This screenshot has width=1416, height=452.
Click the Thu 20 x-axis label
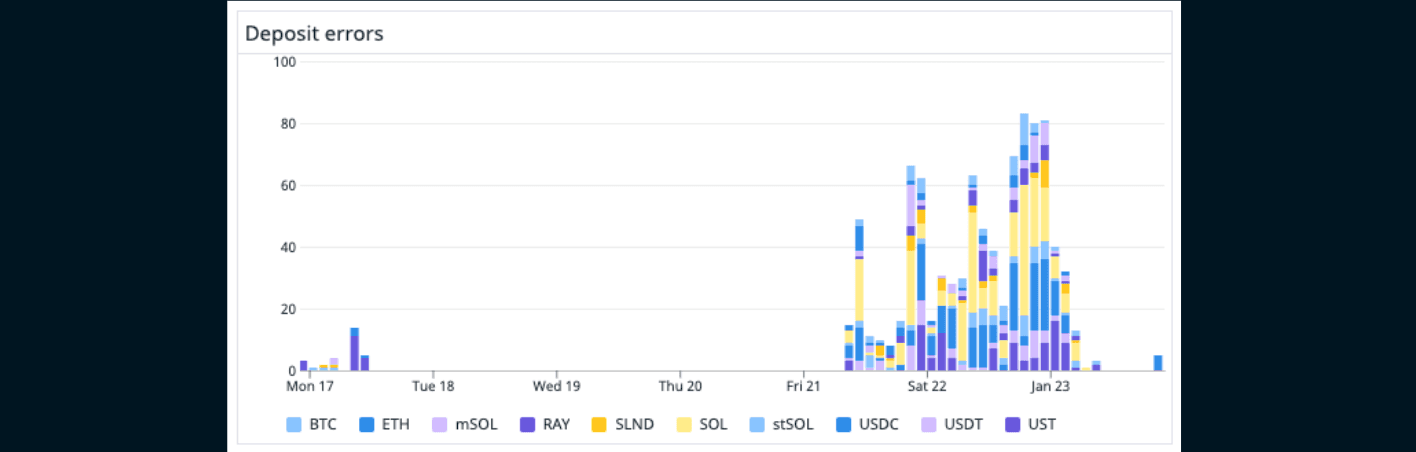679,386
